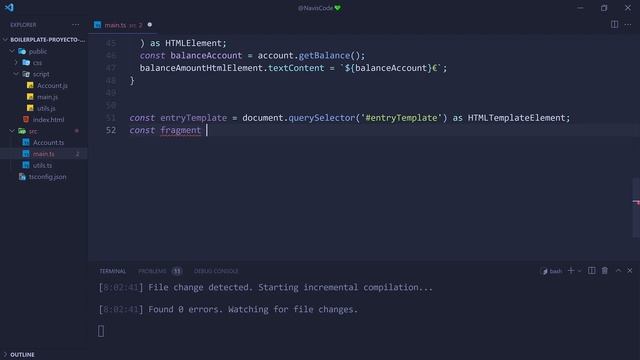Click getBalance method call in code

click(x=324, y=56)
